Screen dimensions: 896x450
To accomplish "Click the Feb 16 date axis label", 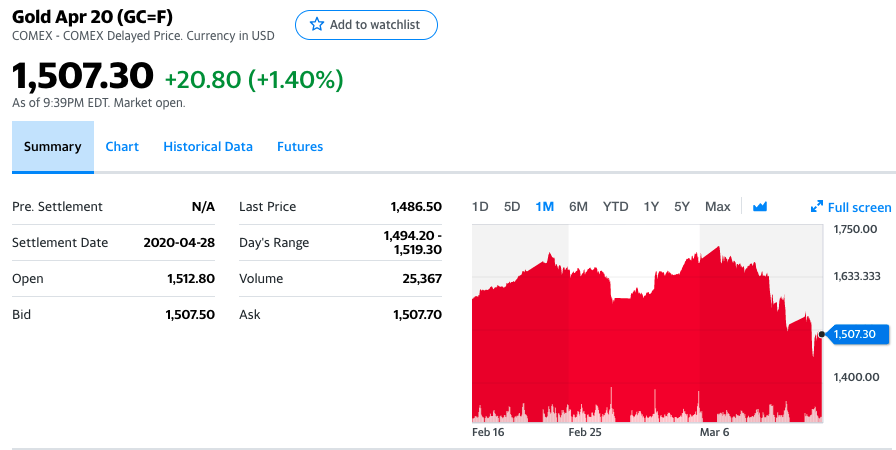I will coord(487,433).
